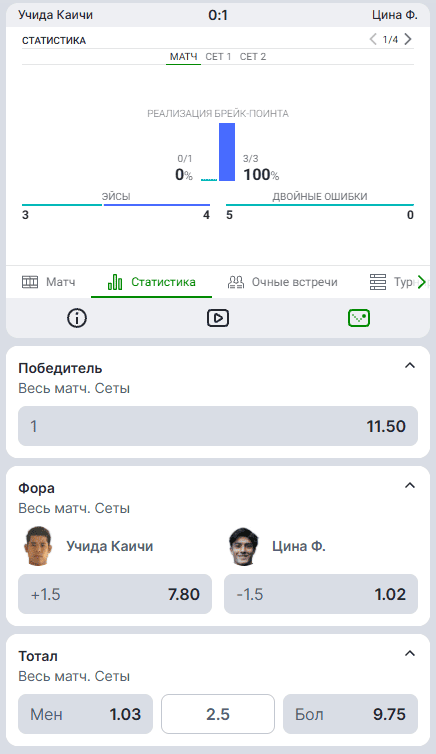Image resolution: width=436 pixels, height=754 pixels.
Task: Click Учида Каичи player photo
Action: coord(38,546)
